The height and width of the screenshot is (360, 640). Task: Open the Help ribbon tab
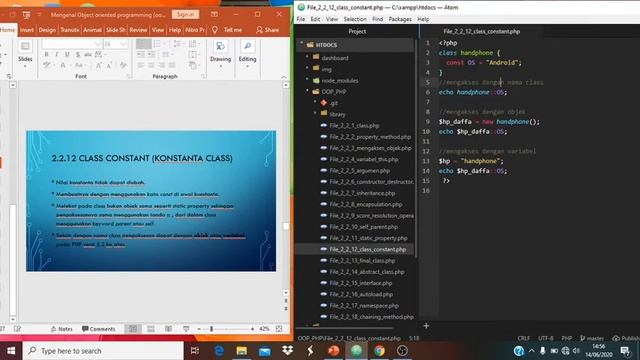point(175,30)
